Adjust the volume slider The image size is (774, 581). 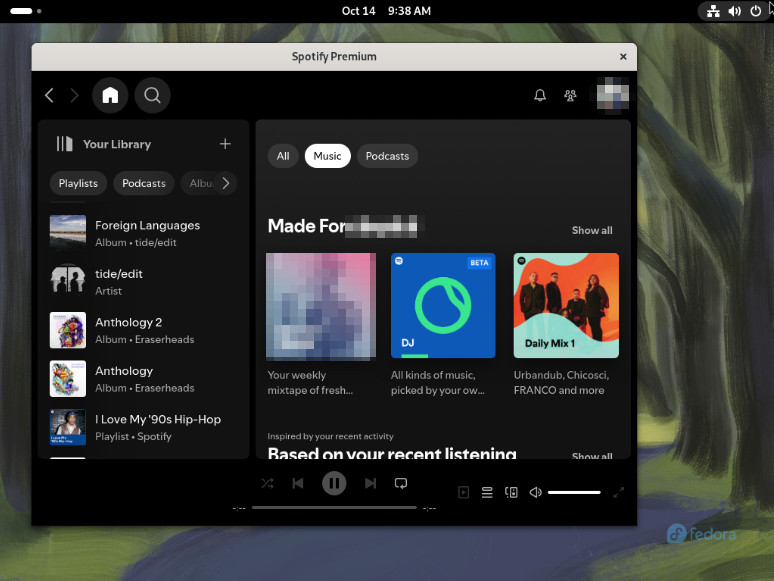574,492
